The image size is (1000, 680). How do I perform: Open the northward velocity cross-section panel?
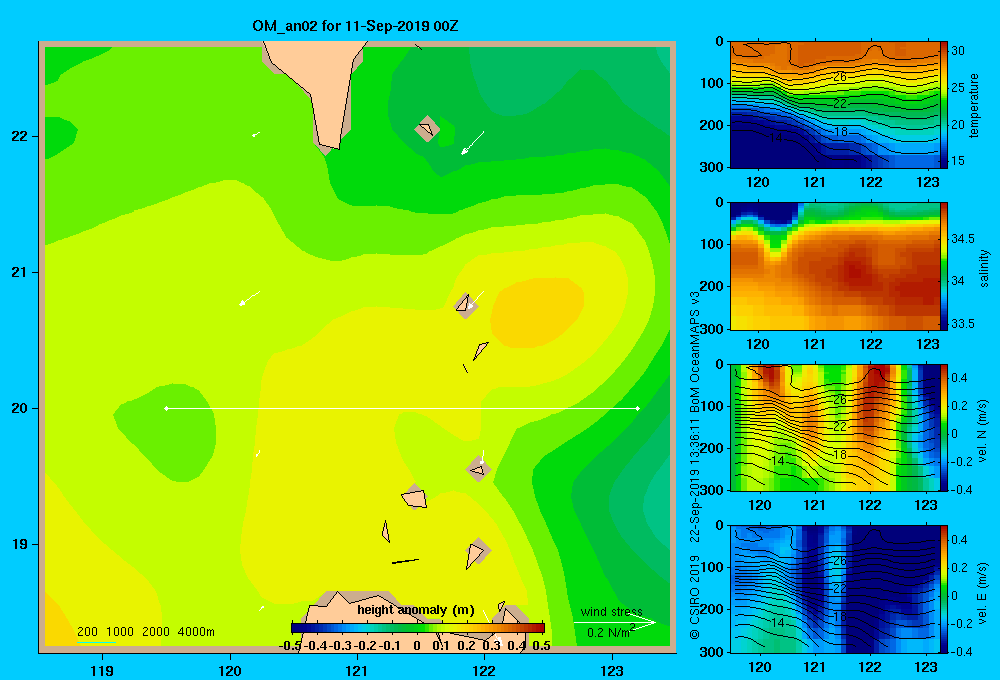click(x=835, y=427)
